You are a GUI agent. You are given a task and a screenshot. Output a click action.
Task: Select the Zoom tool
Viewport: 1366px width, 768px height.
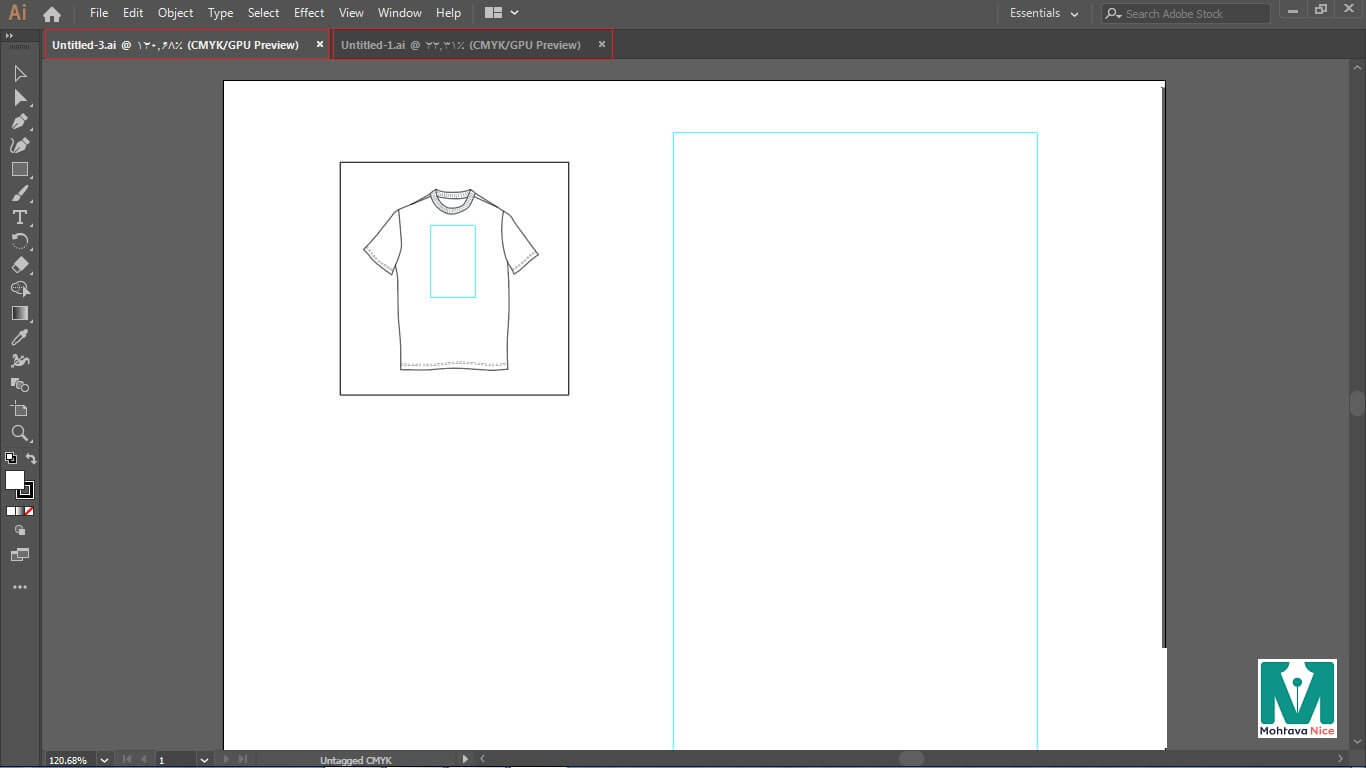coord(19,433)
